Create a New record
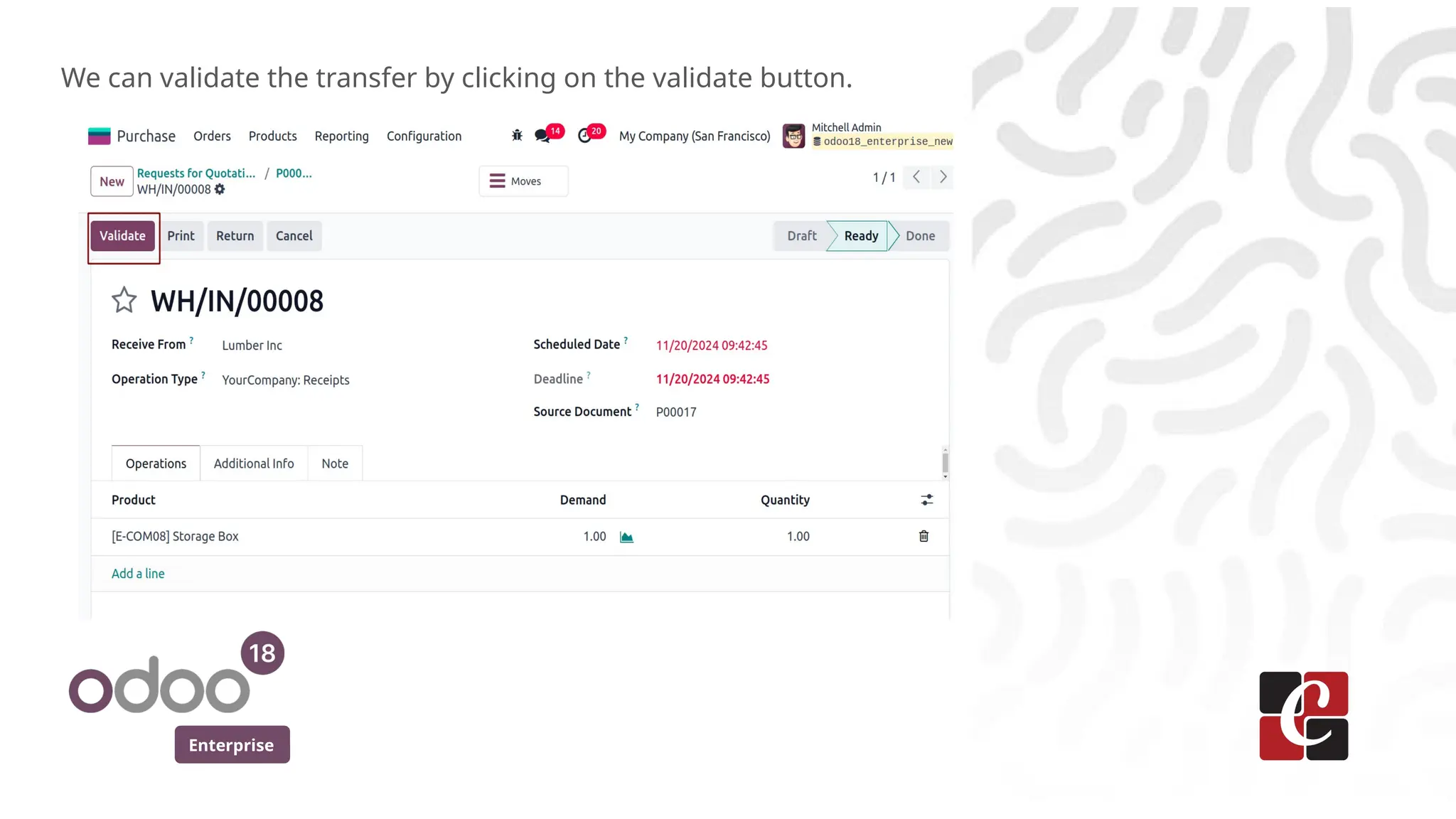The image size is (1456, 819). click(112, 181)
